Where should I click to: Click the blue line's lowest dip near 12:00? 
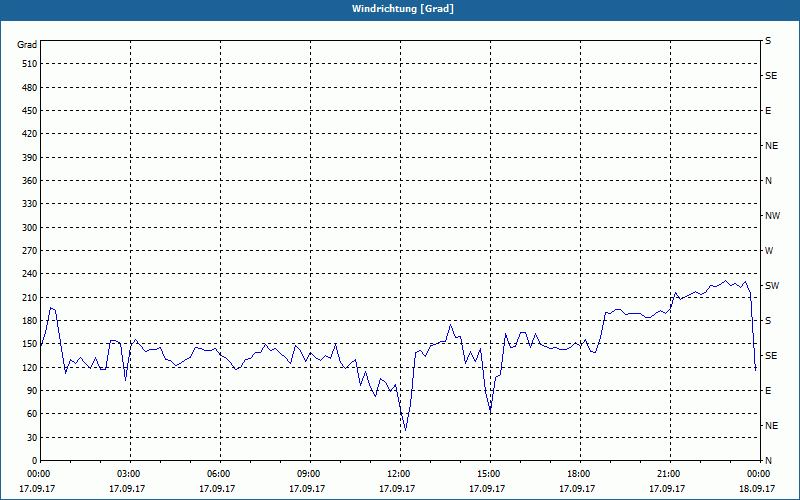coord(406,431)
